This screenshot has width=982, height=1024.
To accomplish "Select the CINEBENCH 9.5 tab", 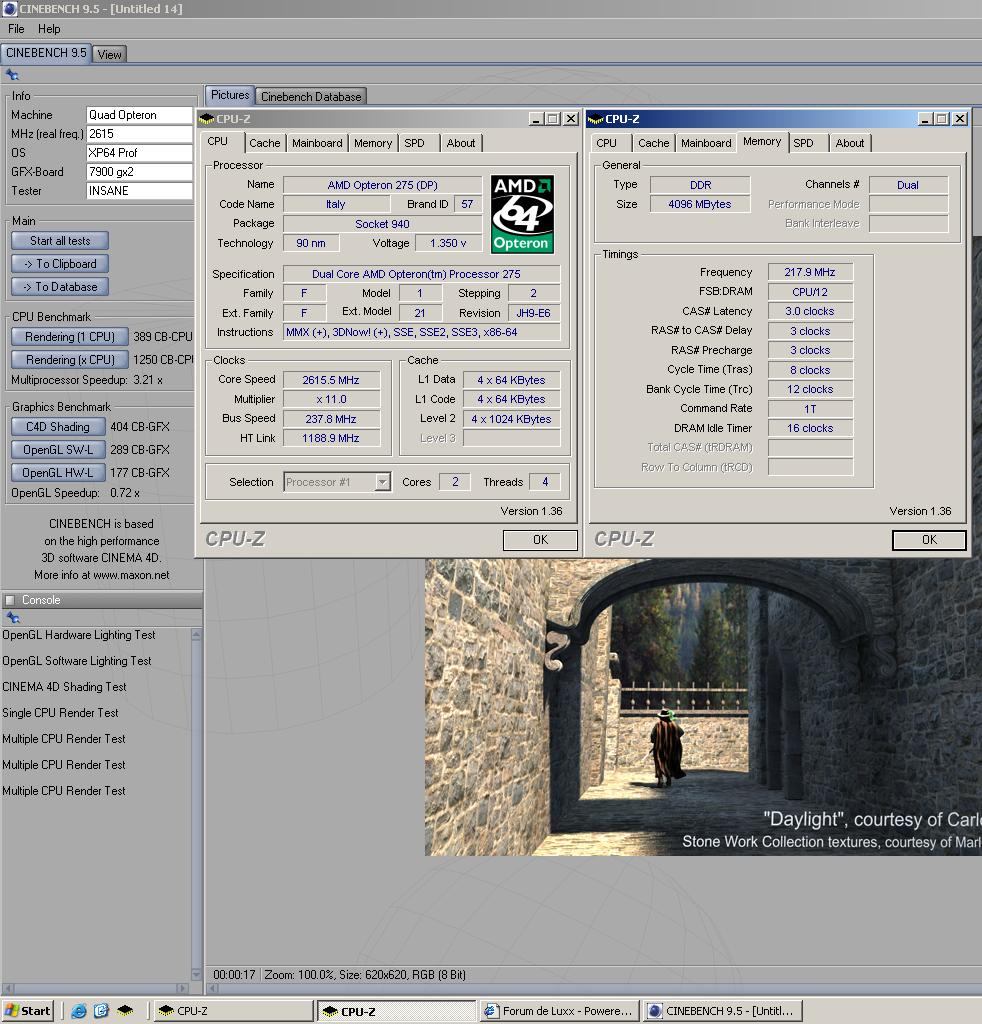I will point(46,53).
